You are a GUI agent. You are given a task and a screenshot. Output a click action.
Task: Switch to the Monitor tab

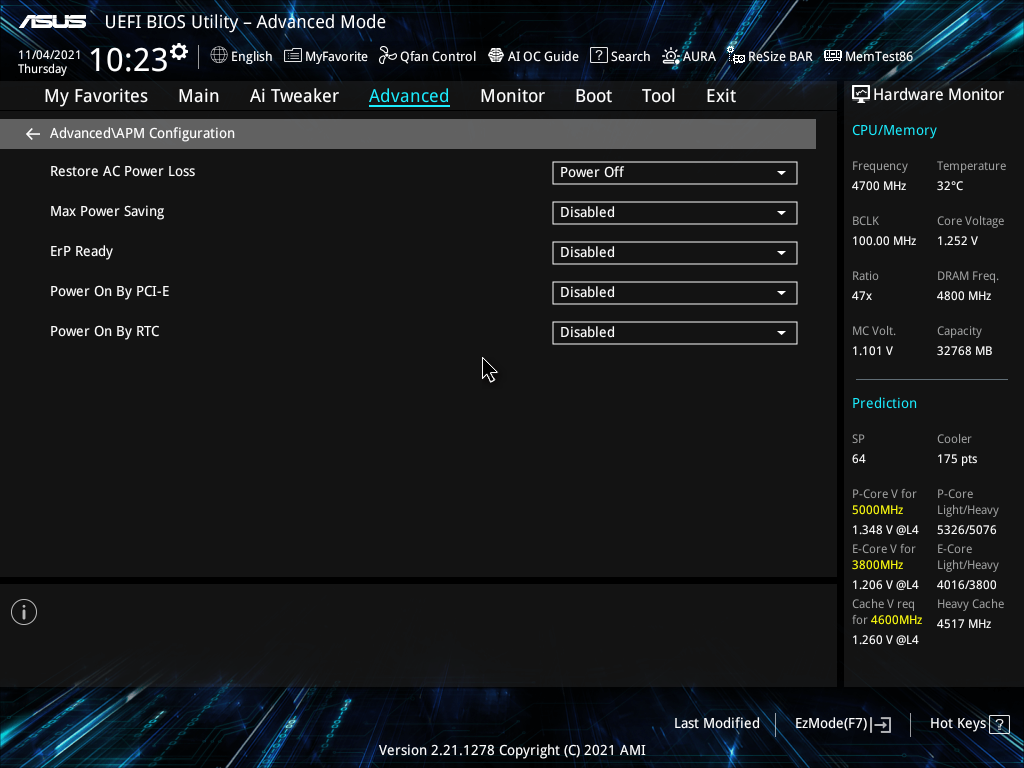pos(512,96)
